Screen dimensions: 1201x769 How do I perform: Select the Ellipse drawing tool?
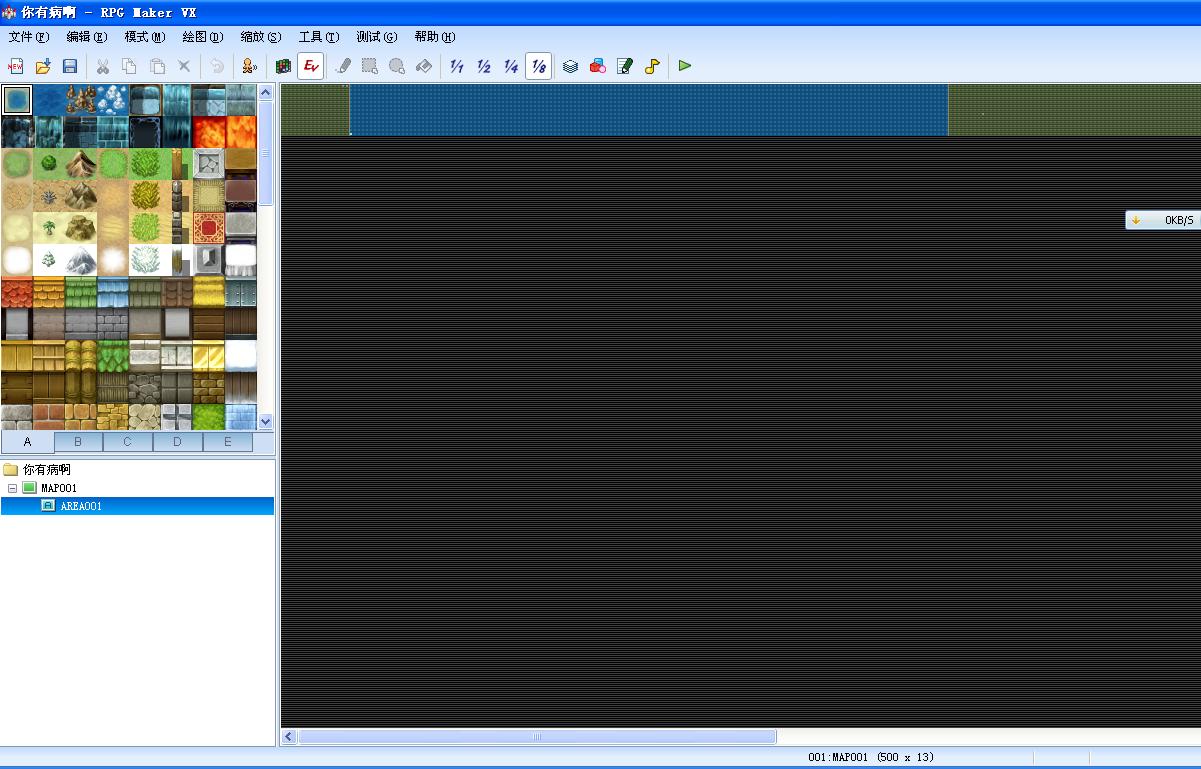(397, 66)
